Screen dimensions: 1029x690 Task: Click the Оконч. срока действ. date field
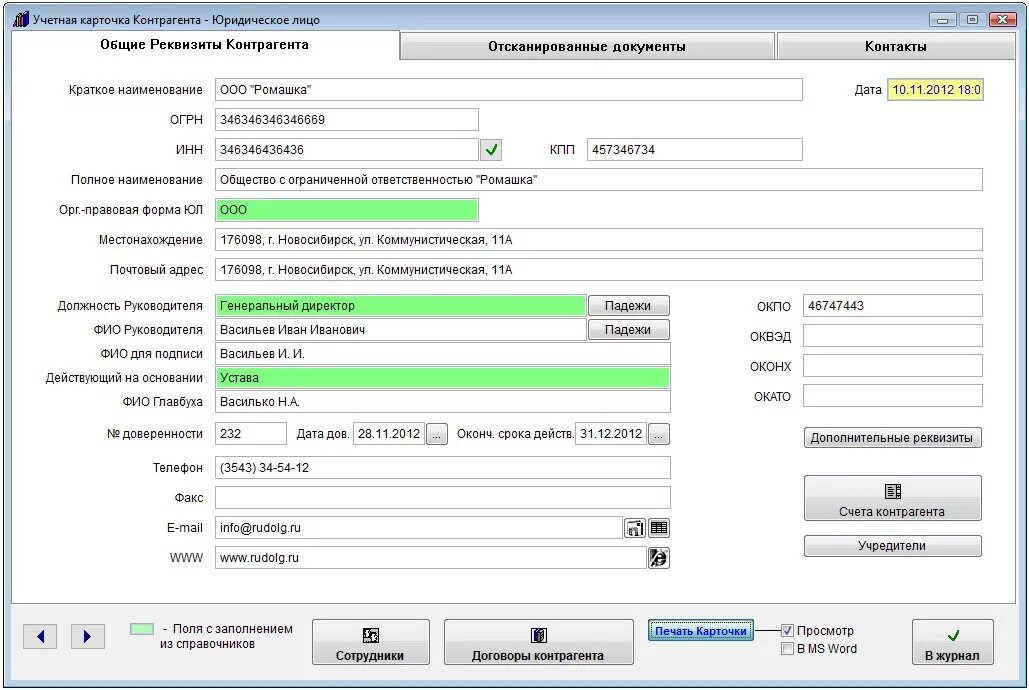(610, 434)
